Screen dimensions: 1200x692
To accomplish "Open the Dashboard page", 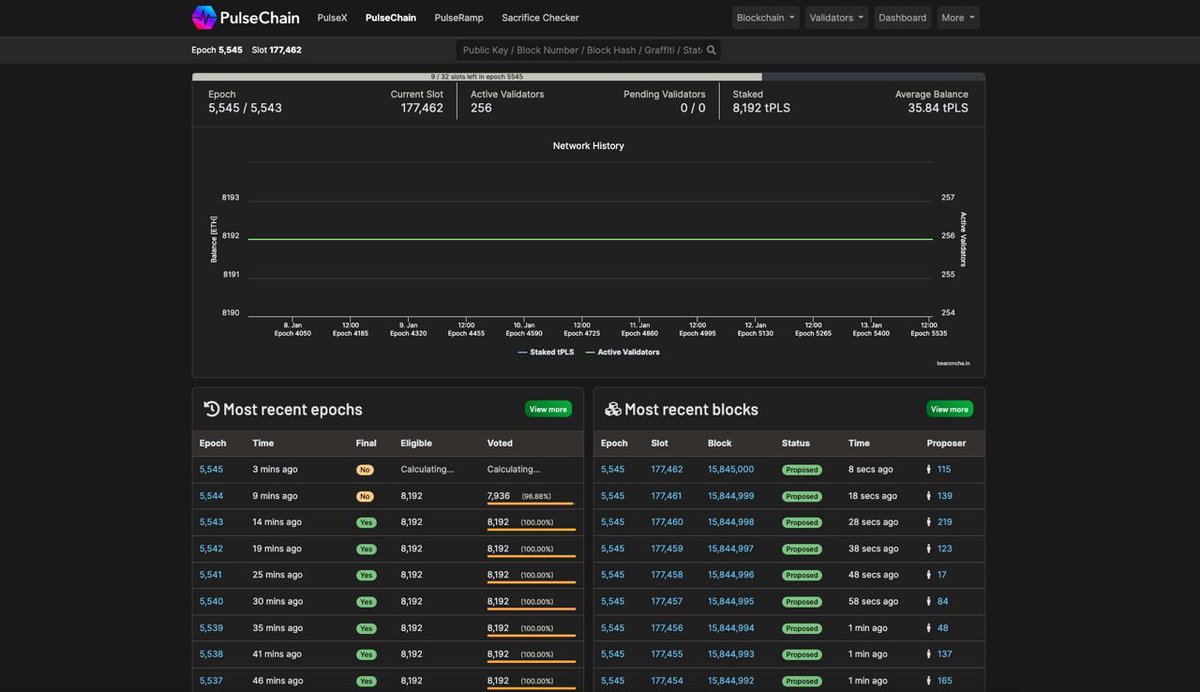I will [902, 18].
